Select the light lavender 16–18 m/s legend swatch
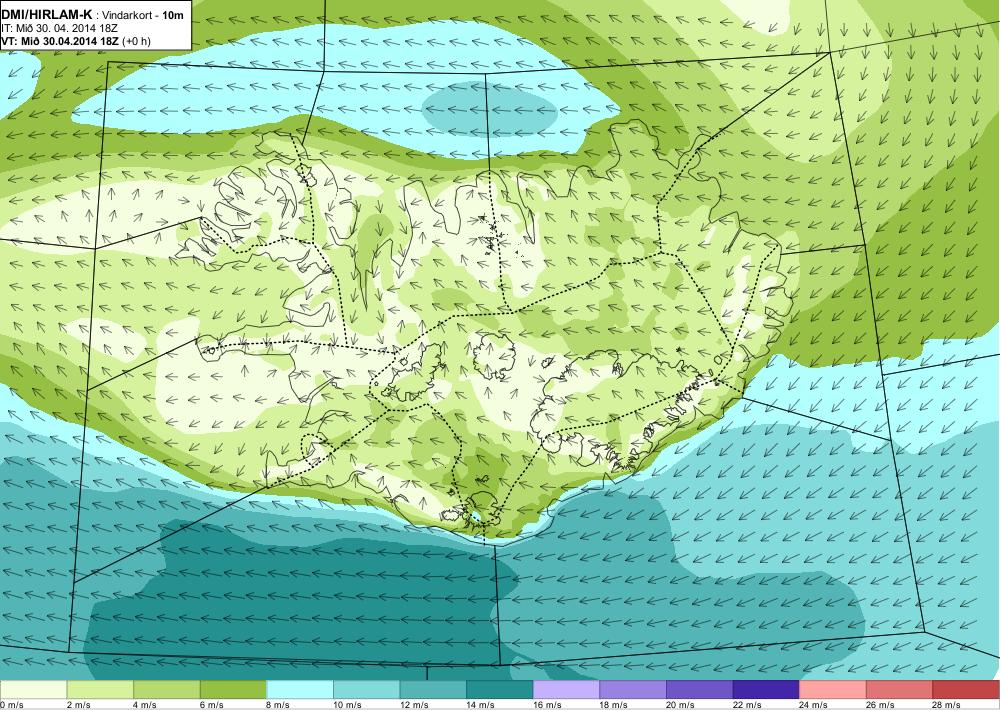Viewport: 1000px width, 710px height. coord(566,690)
